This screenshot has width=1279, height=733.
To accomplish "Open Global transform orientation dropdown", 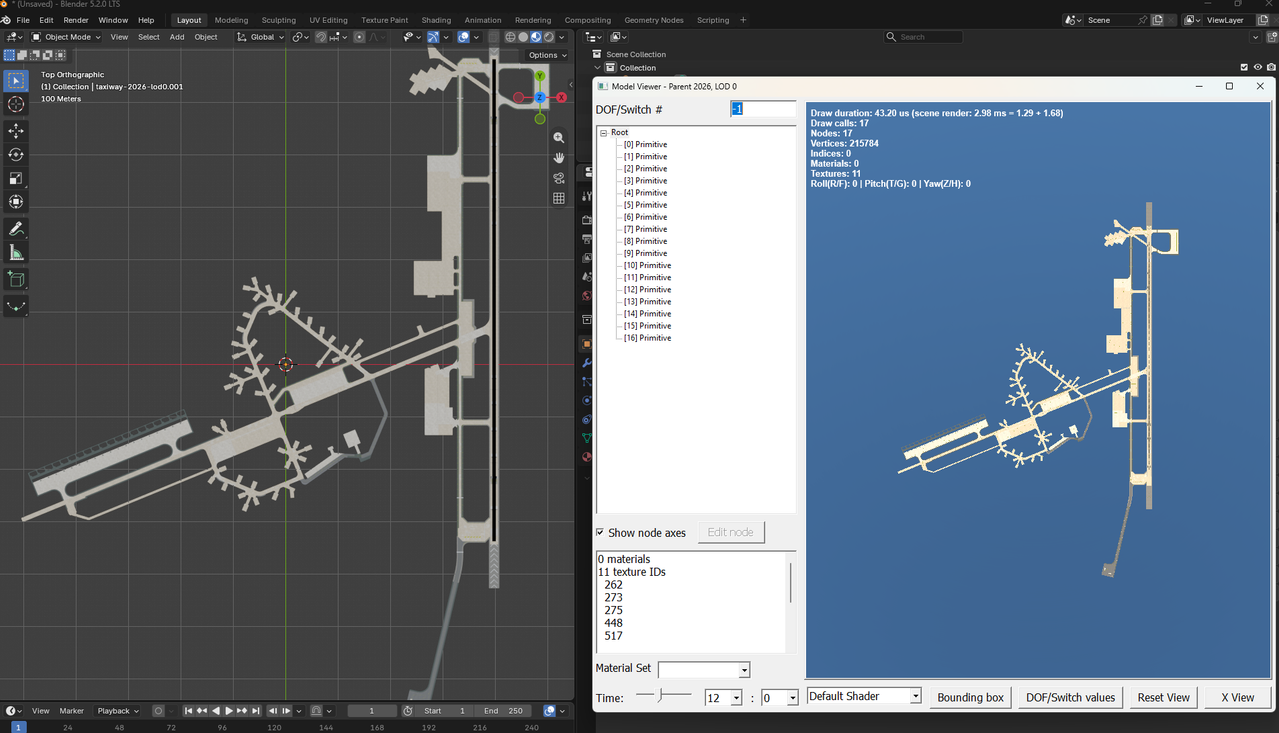I will pos(260,37).
